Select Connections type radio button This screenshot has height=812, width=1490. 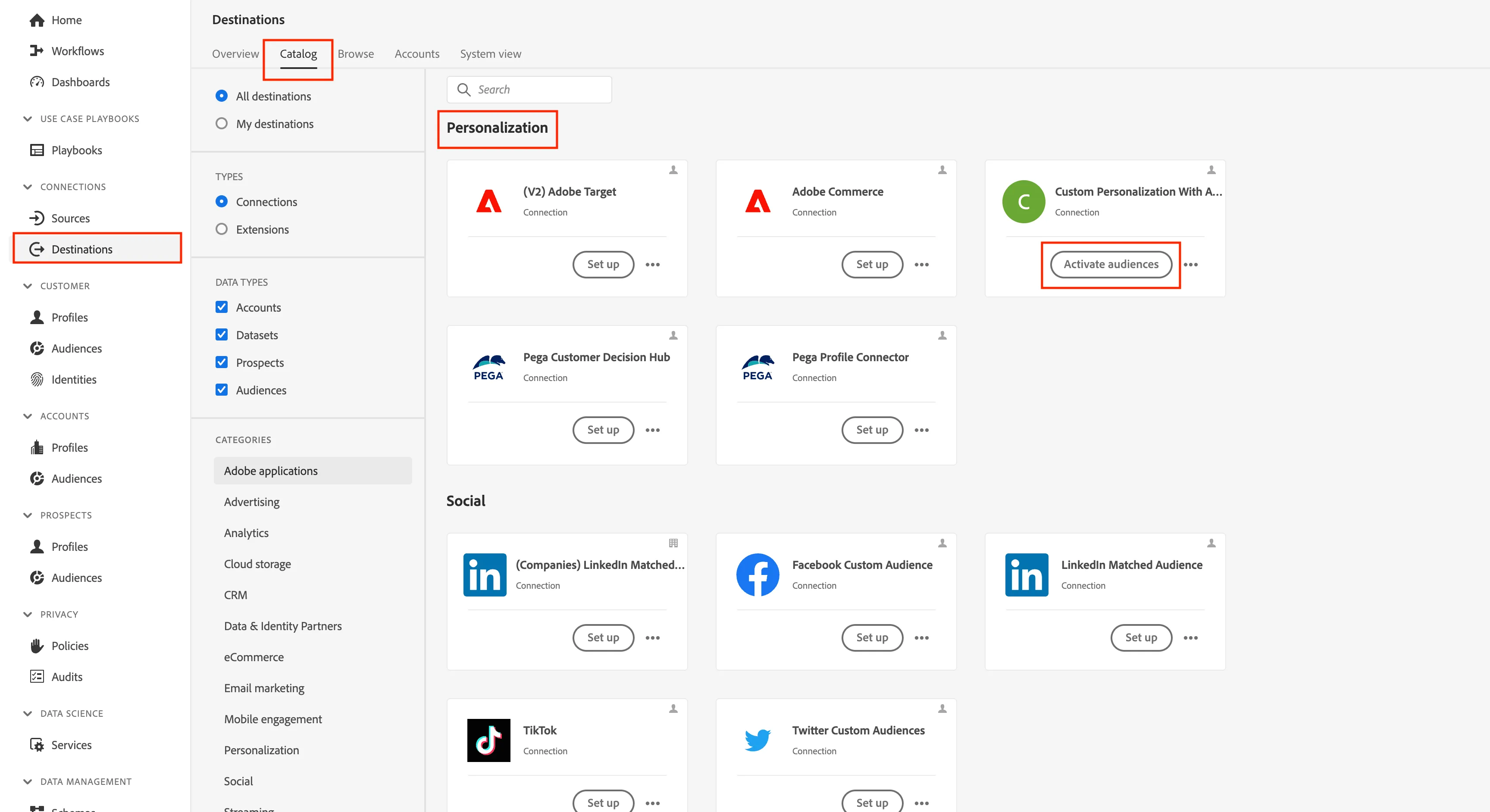tap(222, 201)
